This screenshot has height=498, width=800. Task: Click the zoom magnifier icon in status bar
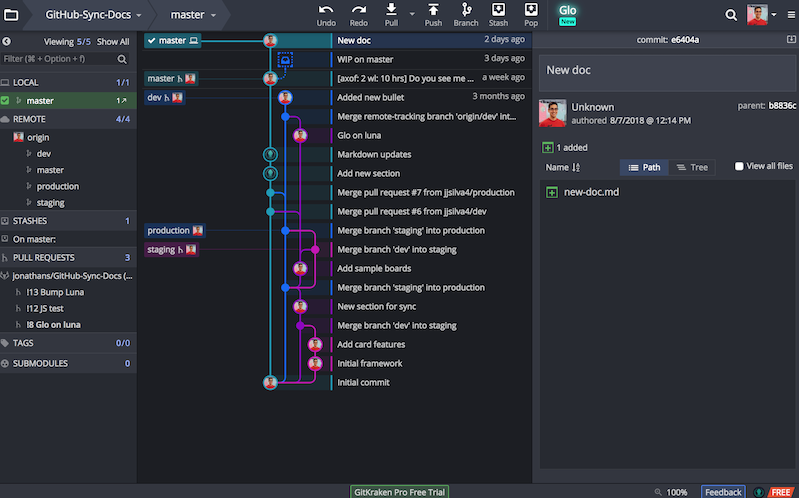pos(658,492)
